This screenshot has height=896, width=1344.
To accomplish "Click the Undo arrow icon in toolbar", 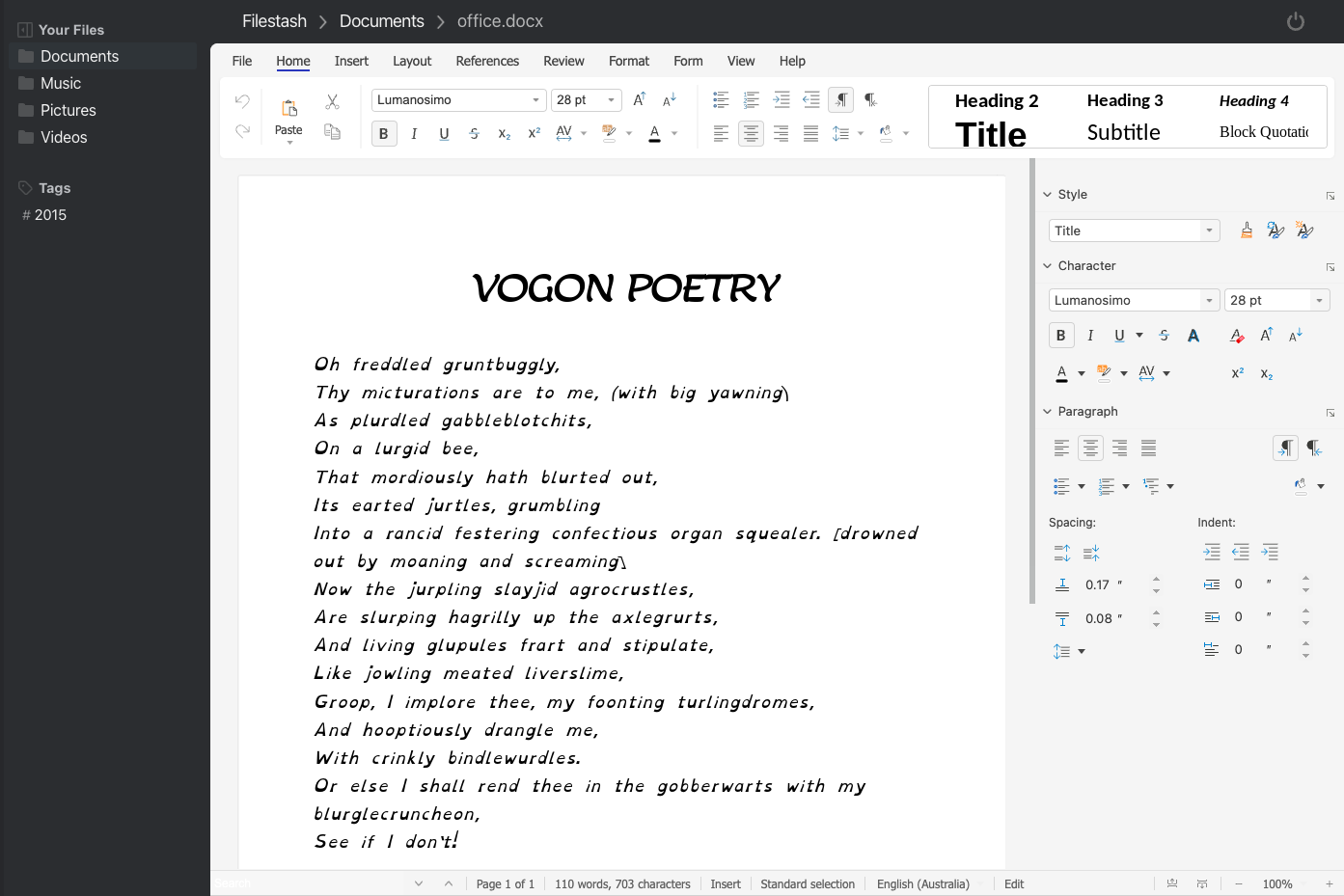I will coord(242,101).
